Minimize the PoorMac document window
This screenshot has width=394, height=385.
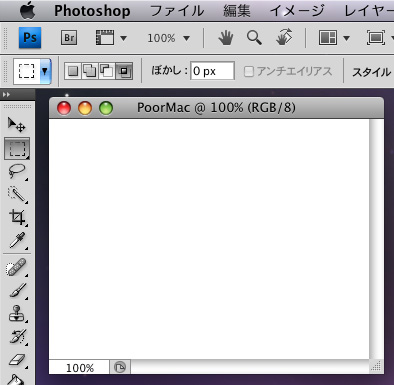85,108
